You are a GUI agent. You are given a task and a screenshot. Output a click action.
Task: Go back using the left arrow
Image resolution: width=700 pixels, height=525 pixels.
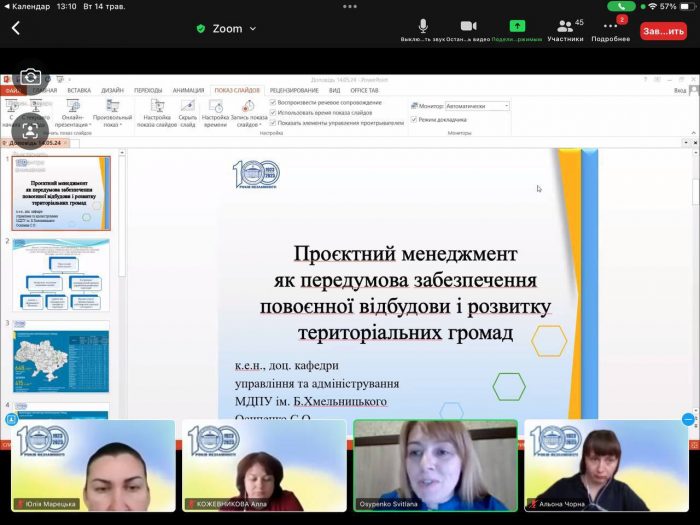click(16, 29)
